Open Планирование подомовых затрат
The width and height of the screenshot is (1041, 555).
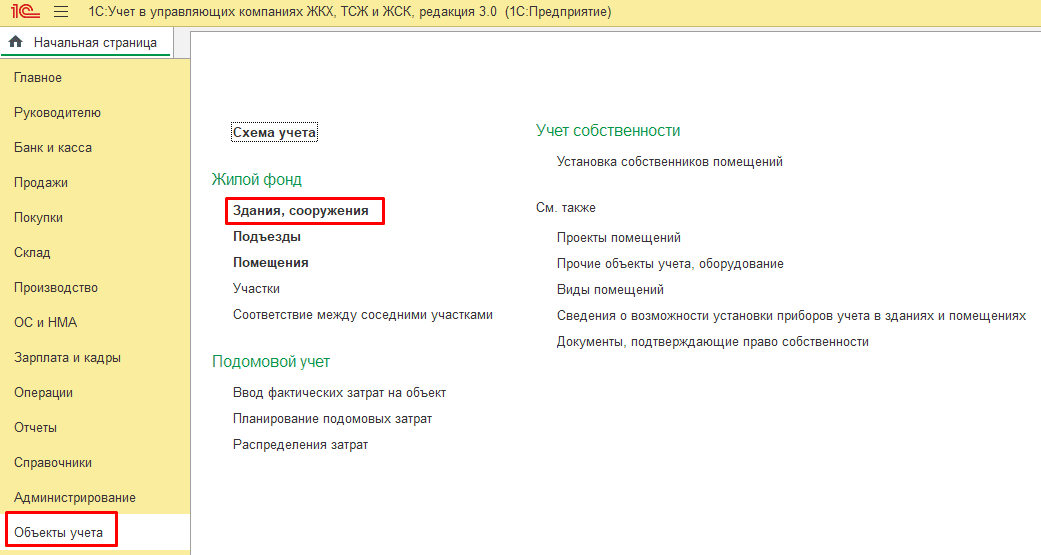pyautogui.click(x=332, y=419)
